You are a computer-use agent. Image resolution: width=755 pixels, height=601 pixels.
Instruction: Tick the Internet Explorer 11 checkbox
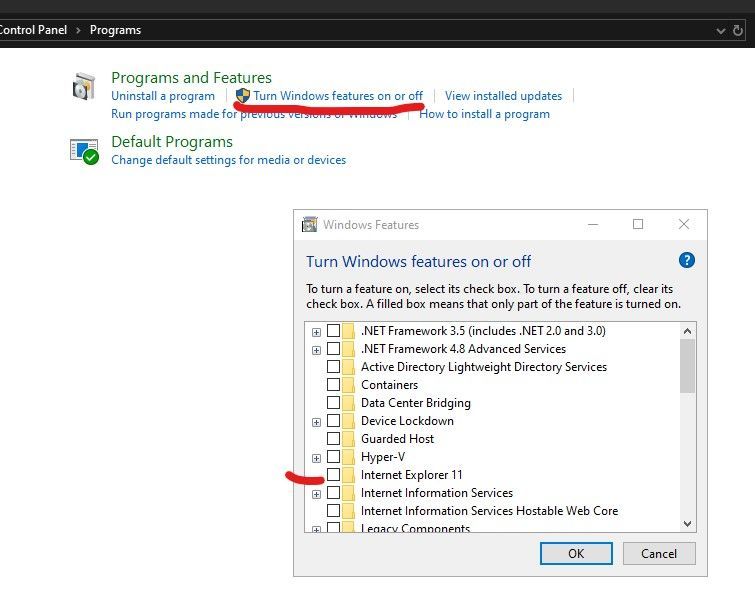point(333,474)
